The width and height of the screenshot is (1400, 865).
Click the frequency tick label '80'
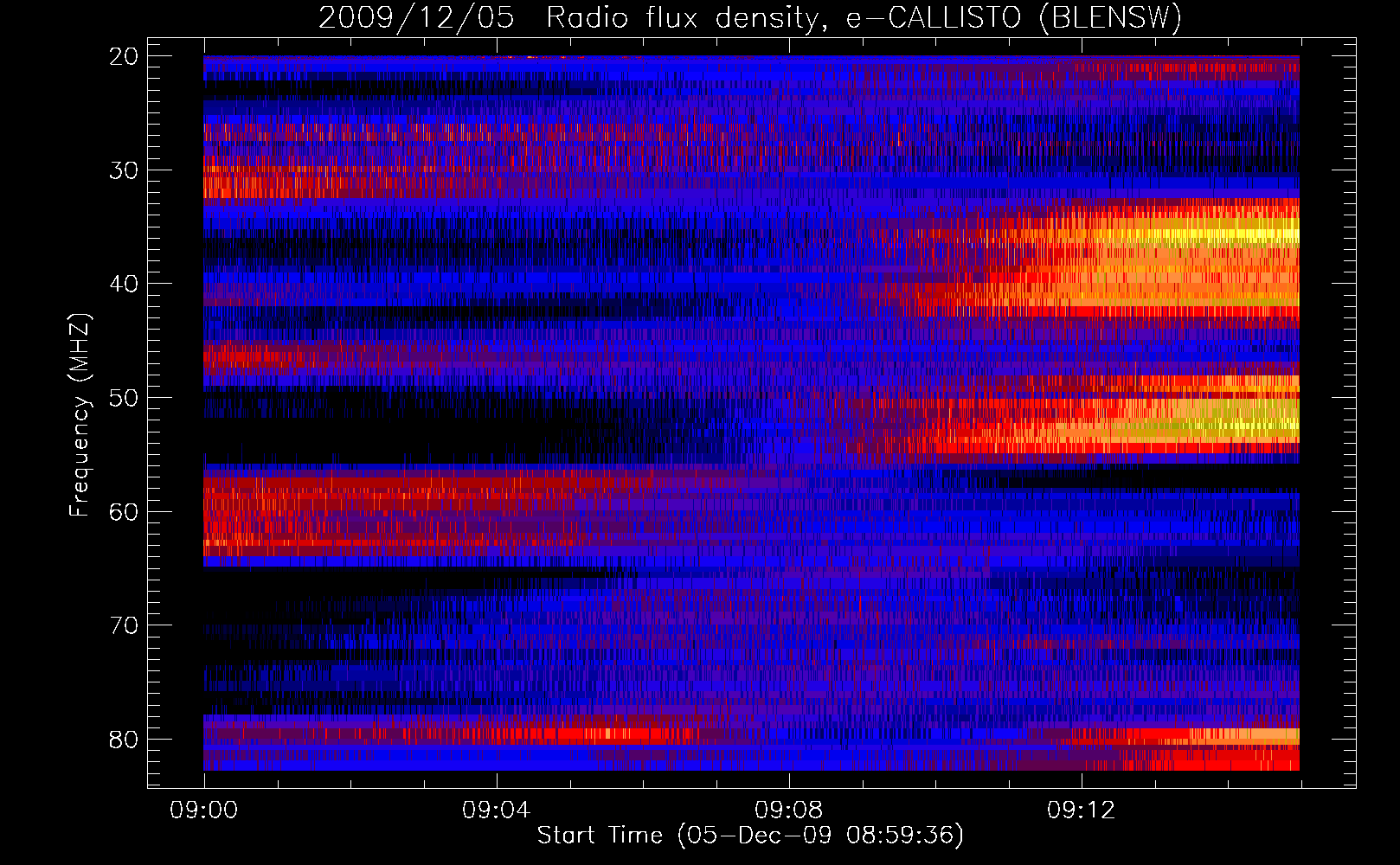125,740
